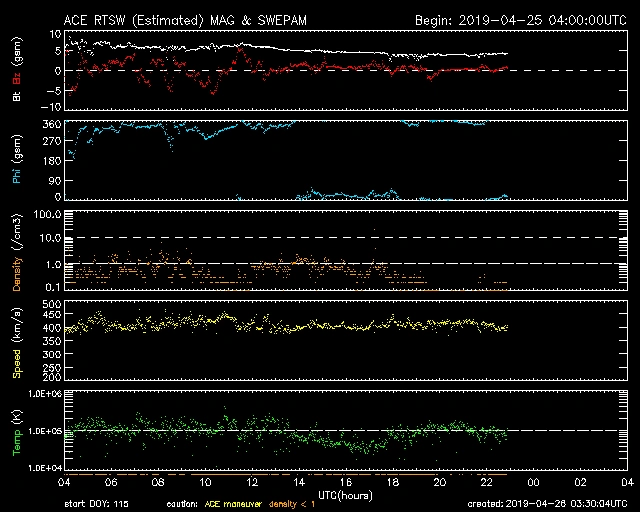Click the '-10' Bt Bz axis value
This screenshot has height=512, width=640.
pos(51,107)
